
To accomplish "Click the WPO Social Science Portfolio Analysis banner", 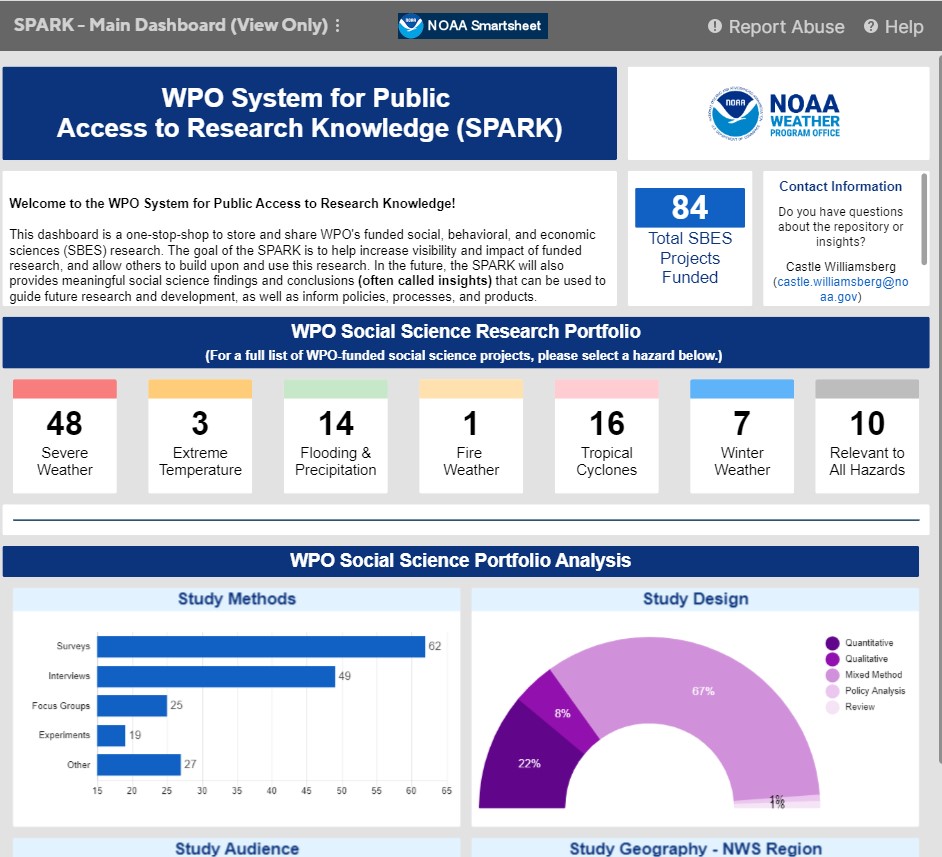I will click(461, 561).
